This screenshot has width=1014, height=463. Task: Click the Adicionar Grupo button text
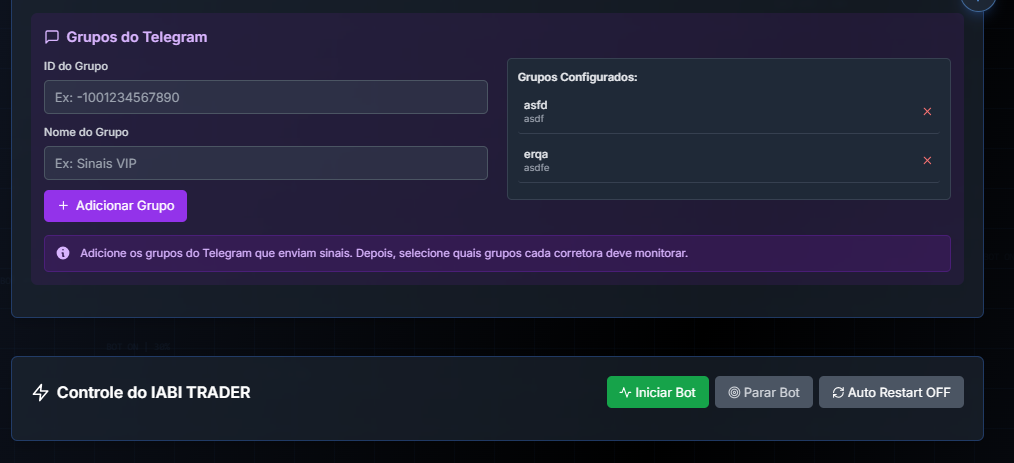(125, 206)
